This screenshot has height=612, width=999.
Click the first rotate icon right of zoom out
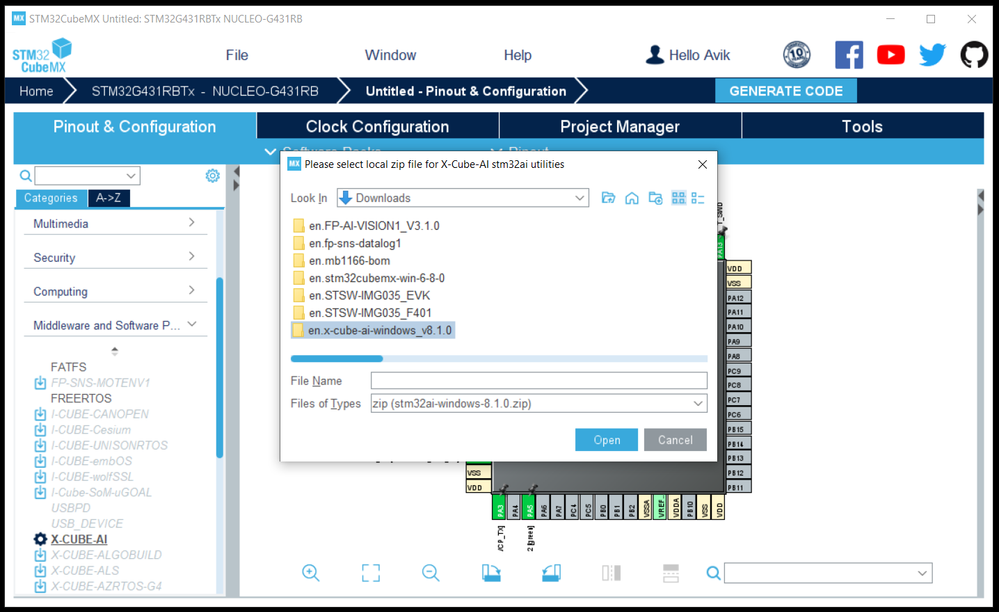tap(491, 573)
